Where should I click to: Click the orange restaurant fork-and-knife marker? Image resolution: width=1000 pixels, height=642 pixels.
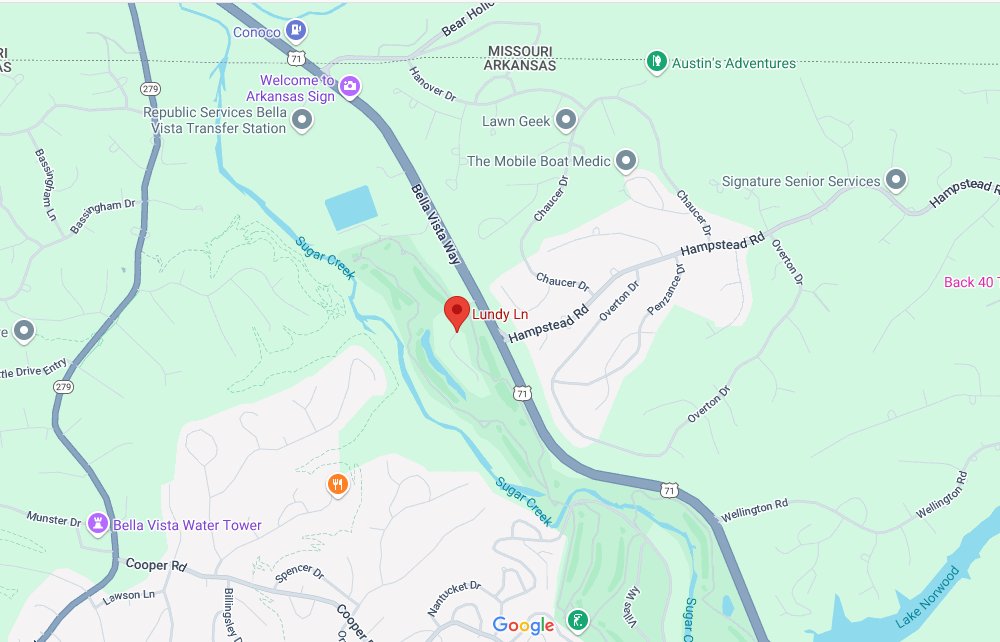pyautogui.click(x=337, y=485)
